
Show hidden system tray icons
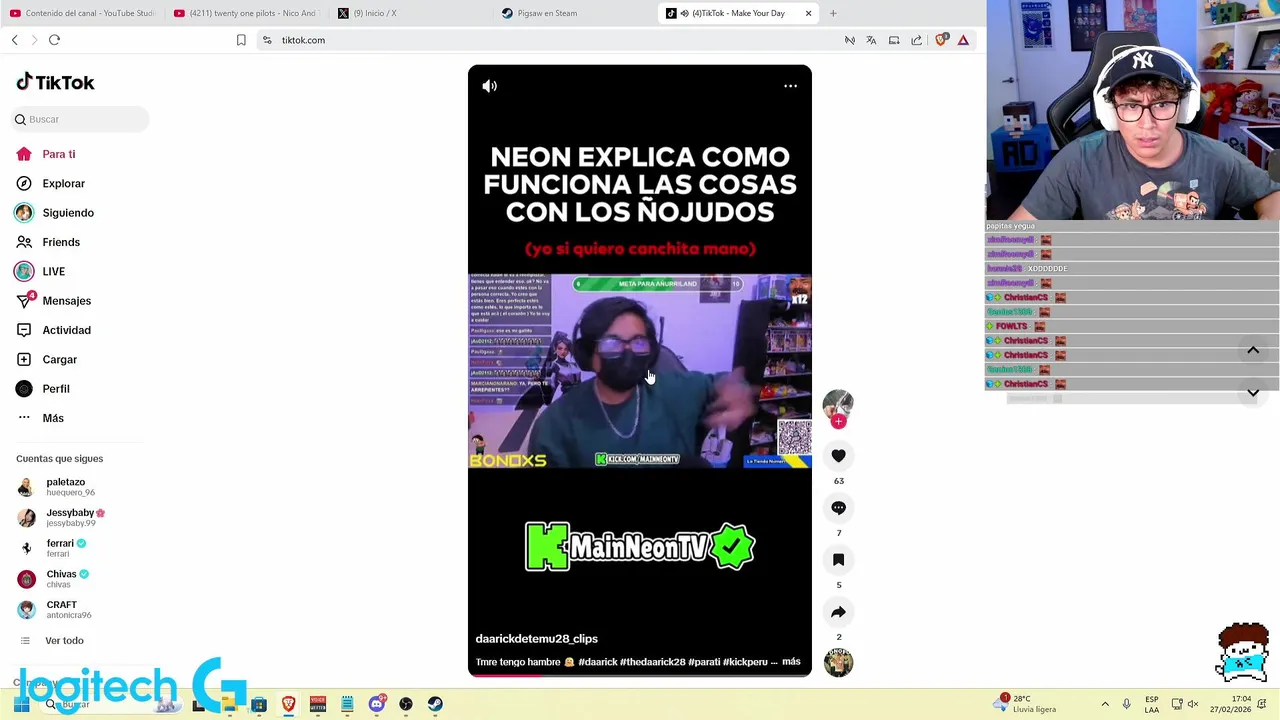[x=1105, y=704]
